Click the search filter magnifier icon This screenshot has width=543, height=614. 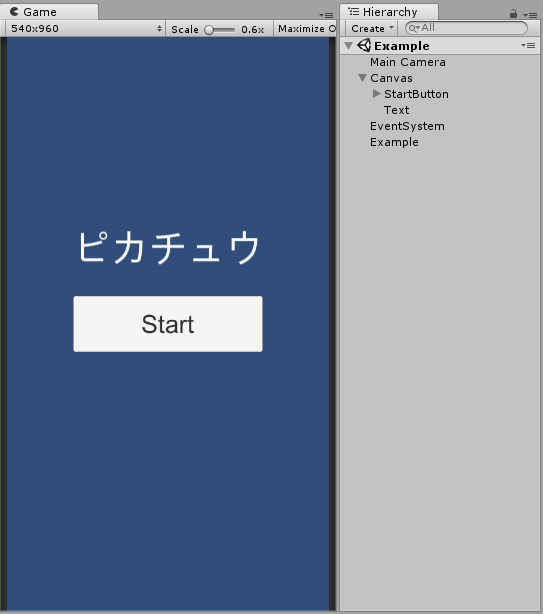click(413, 28)
